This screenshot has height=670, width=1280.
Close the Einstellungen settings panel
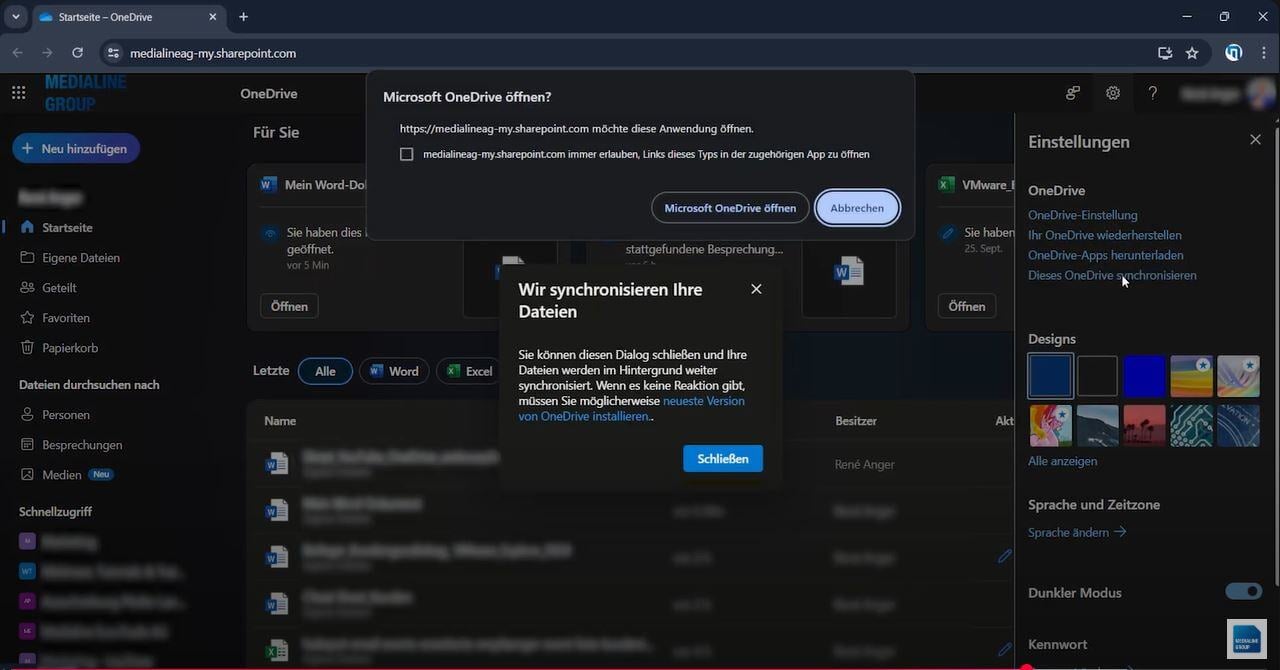(1255, 140)
